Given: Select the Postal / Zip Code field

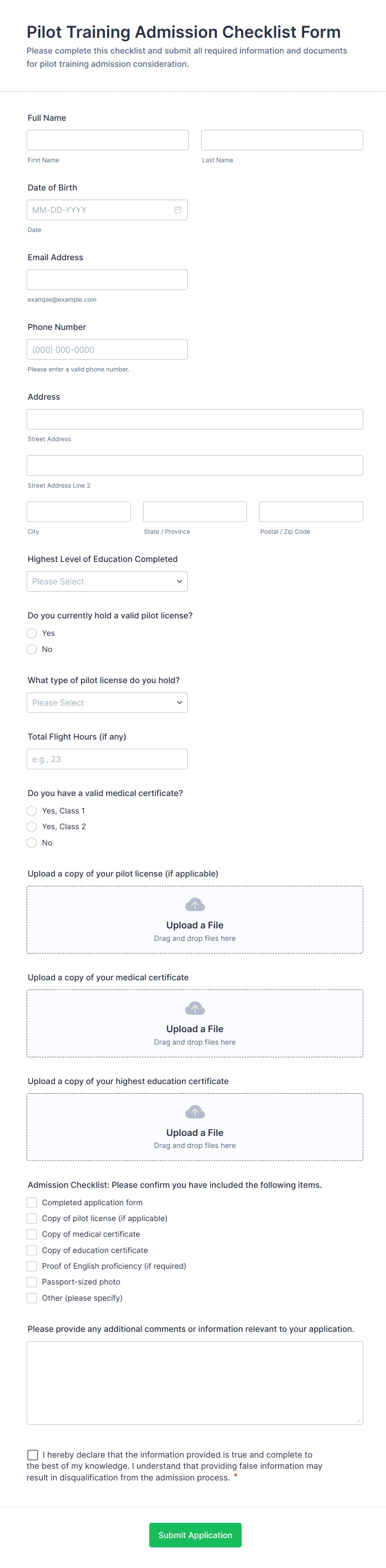Looking at the screenshot, I should (310, 512).
